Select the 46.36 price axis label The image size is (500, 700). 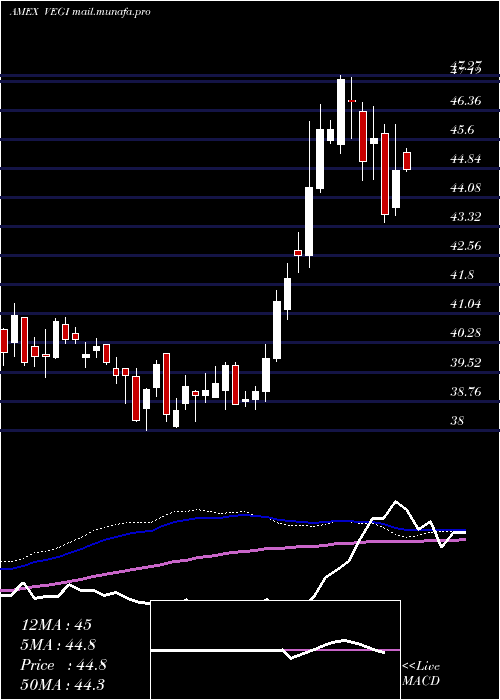coord(466,101)
